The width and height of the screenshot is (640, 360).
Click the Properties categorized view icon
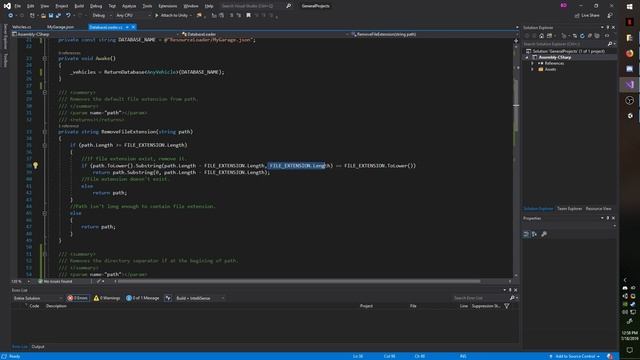tap(526, 234)
